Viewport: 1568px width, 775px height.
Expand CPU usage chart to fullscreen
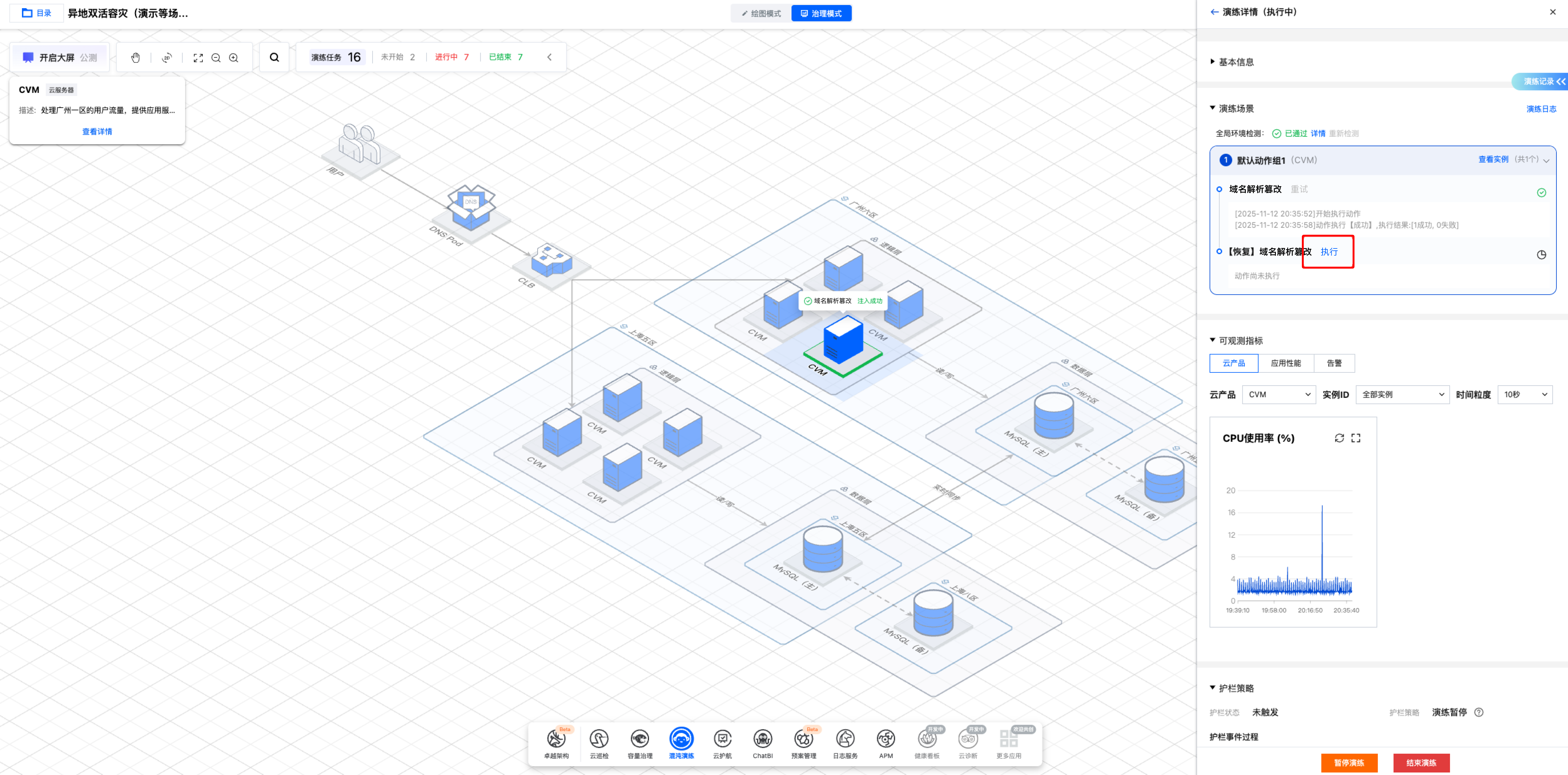pos(1356,438)
